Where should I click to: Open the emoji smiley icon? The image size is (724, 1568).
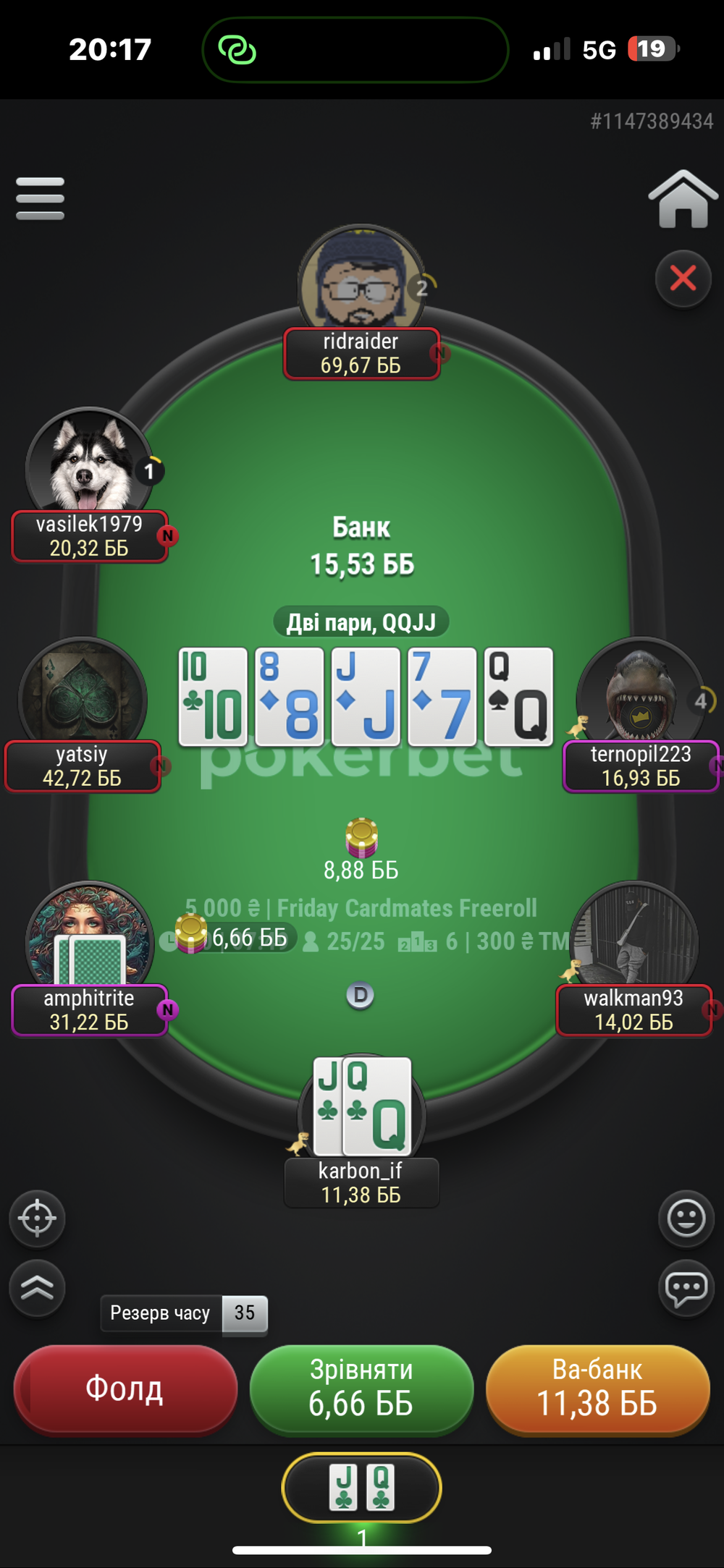686,1219
